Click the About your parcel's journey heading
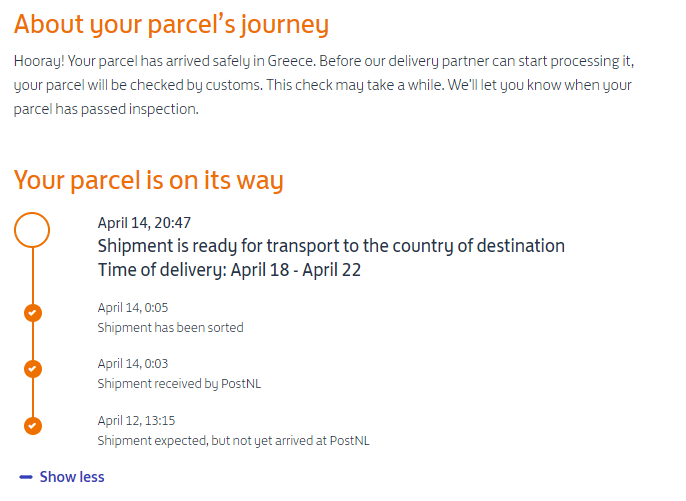Viewport: 686px width, 501px height. (x=171, y=25)
